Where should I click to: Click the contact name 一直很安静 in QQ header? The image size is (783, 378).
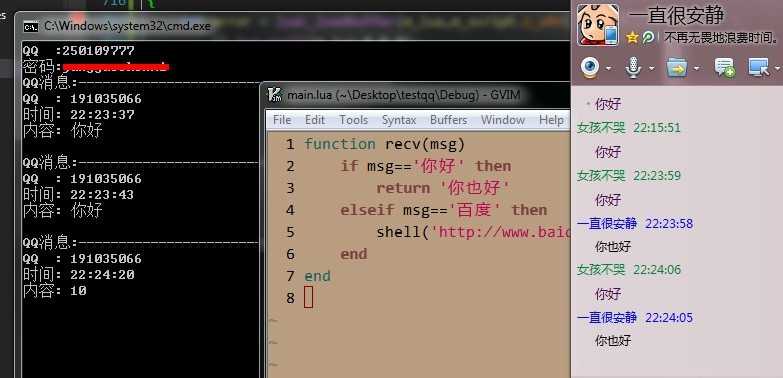pyautogui.click(x=676, y=15)
